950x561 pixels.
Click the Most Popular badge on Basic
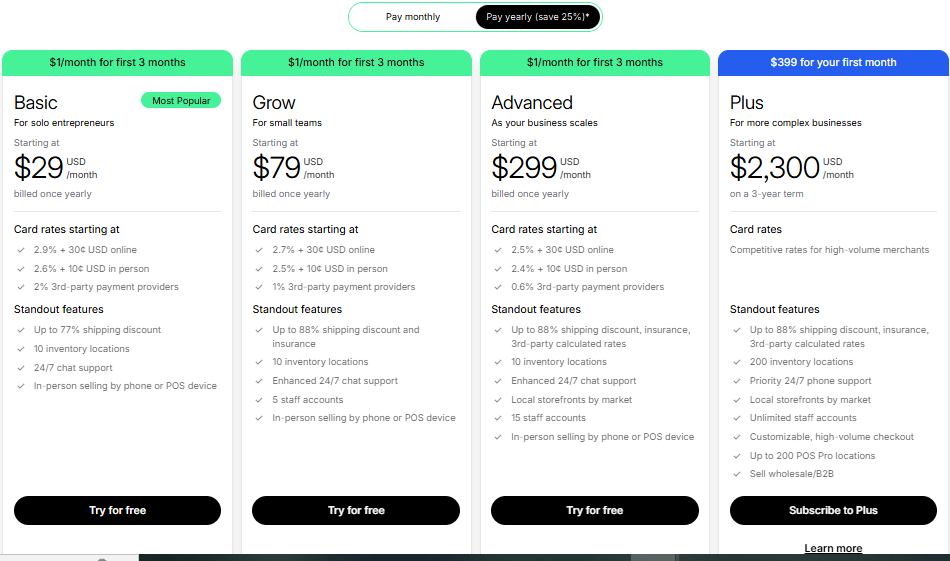tap(181, 101)
